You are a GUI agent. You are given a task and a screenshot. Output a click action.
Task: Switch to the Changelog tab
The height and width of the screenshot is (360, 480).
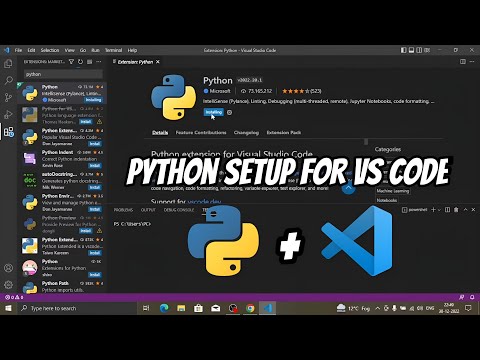pos(246,133)
